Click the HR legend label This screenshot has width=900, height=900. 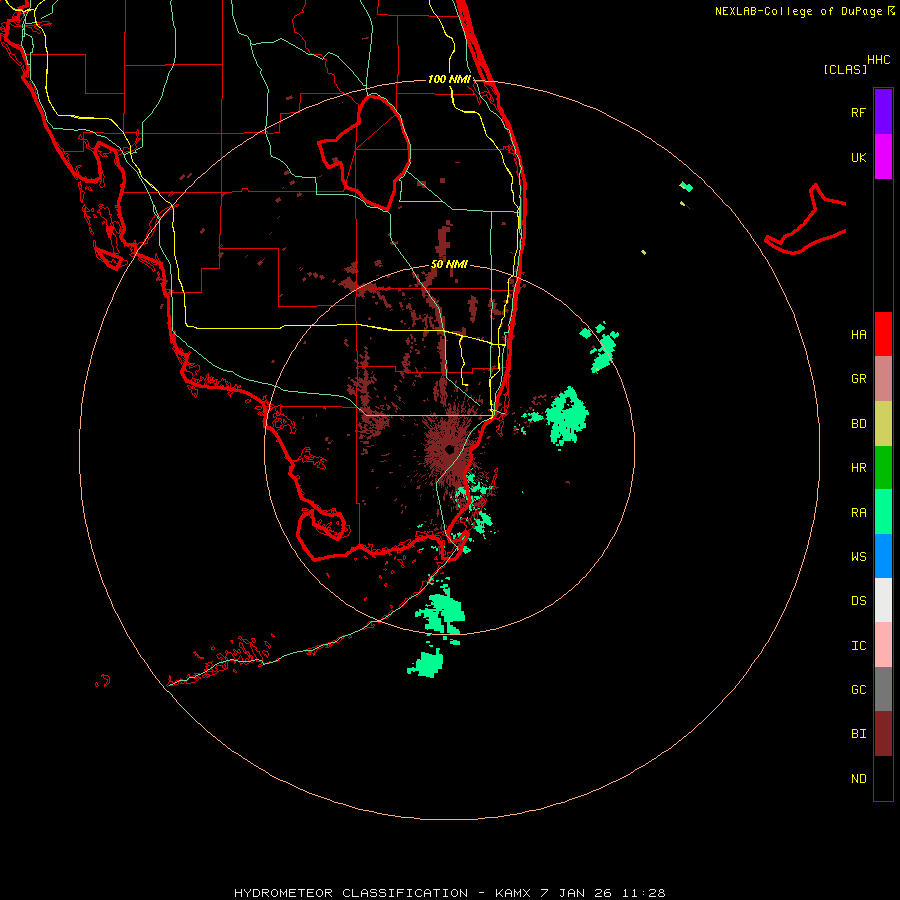pyautogui.click(x=858, y=468)
